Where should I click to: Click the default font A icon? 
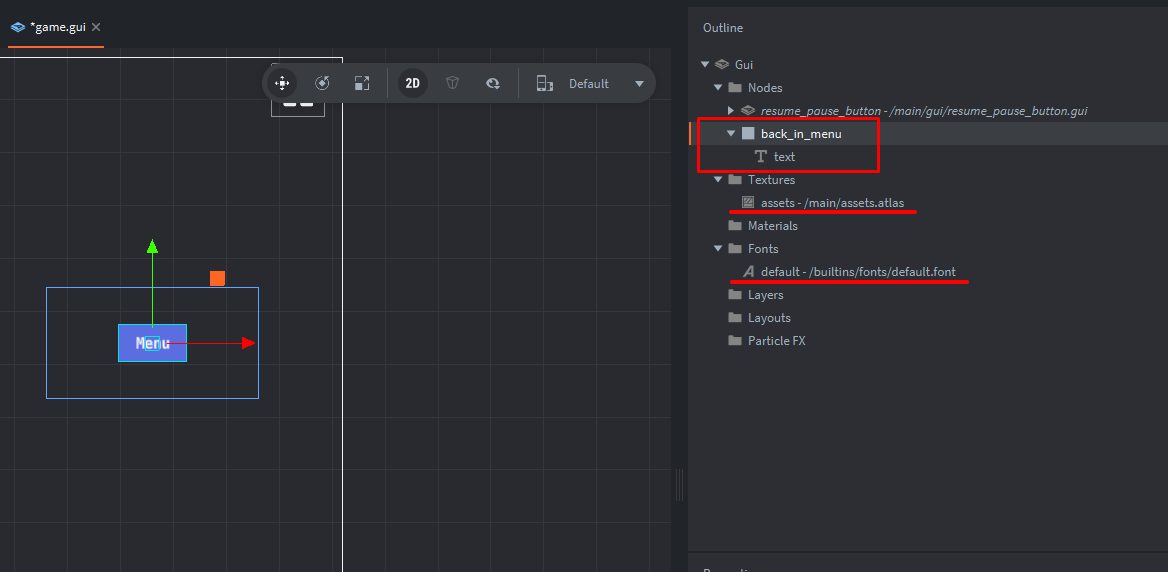pos(748,272)
